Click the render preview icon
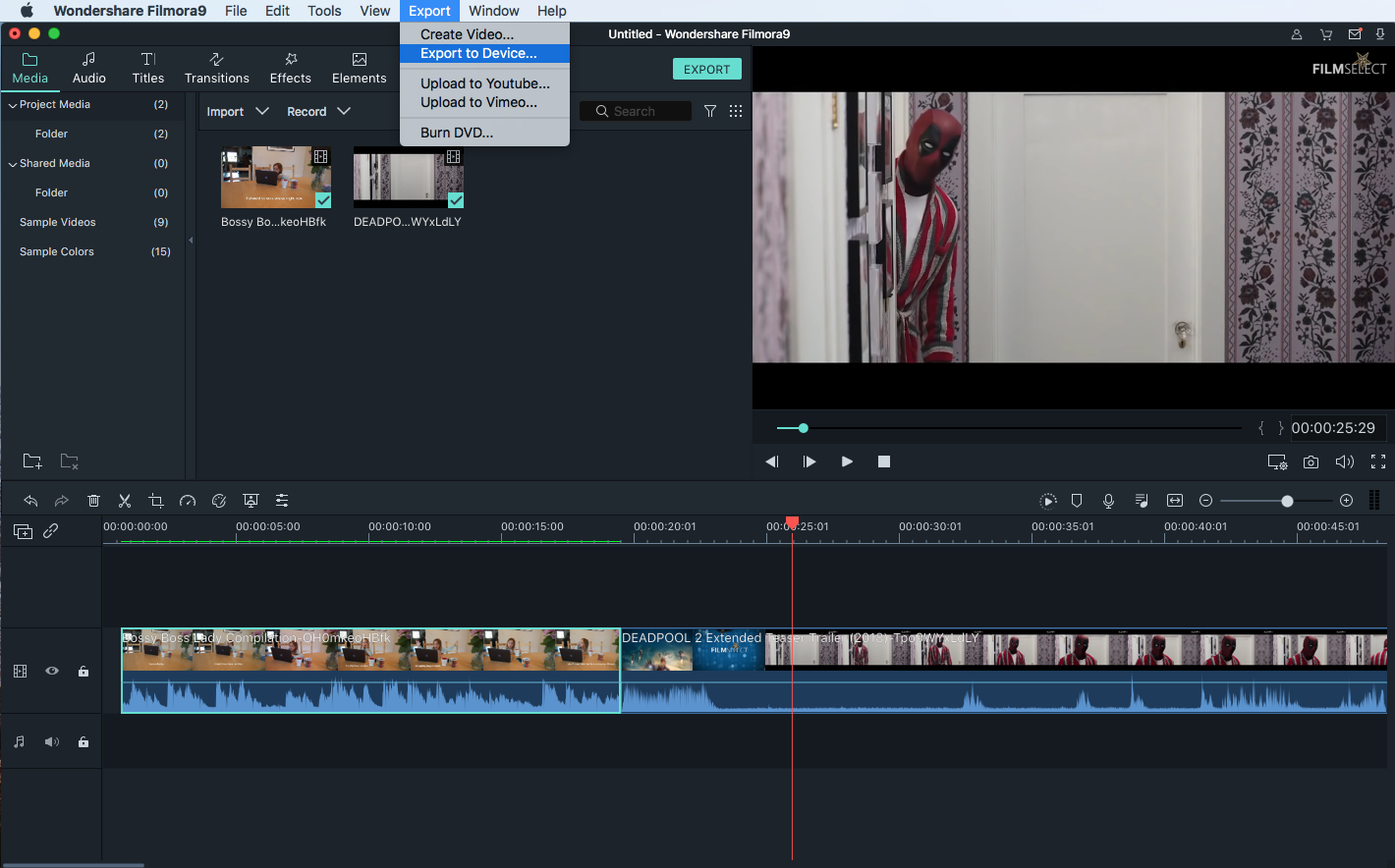The height and width of the screenshot is (868, 1395). pyautogui.click(x=1048, y=501)
